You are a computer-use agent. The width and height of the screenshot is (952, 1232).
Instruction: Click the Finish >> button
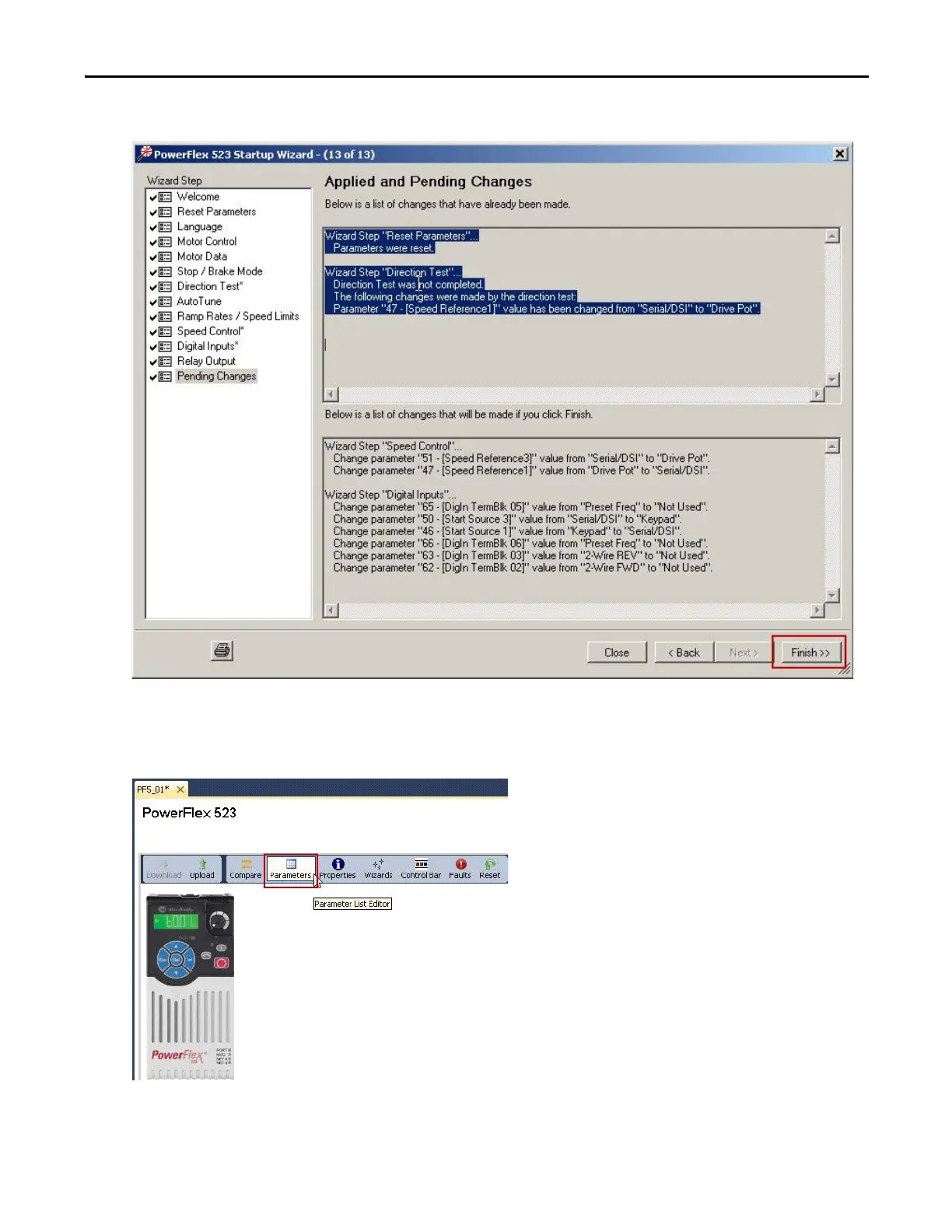pos(810,653)
